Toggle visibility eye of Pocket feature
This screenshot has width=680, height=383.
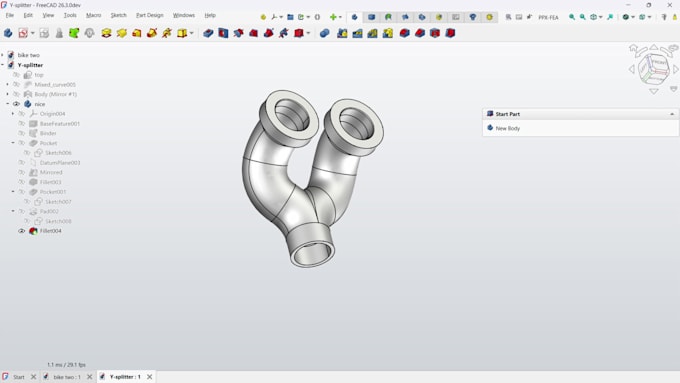click(x=21, y=143)
